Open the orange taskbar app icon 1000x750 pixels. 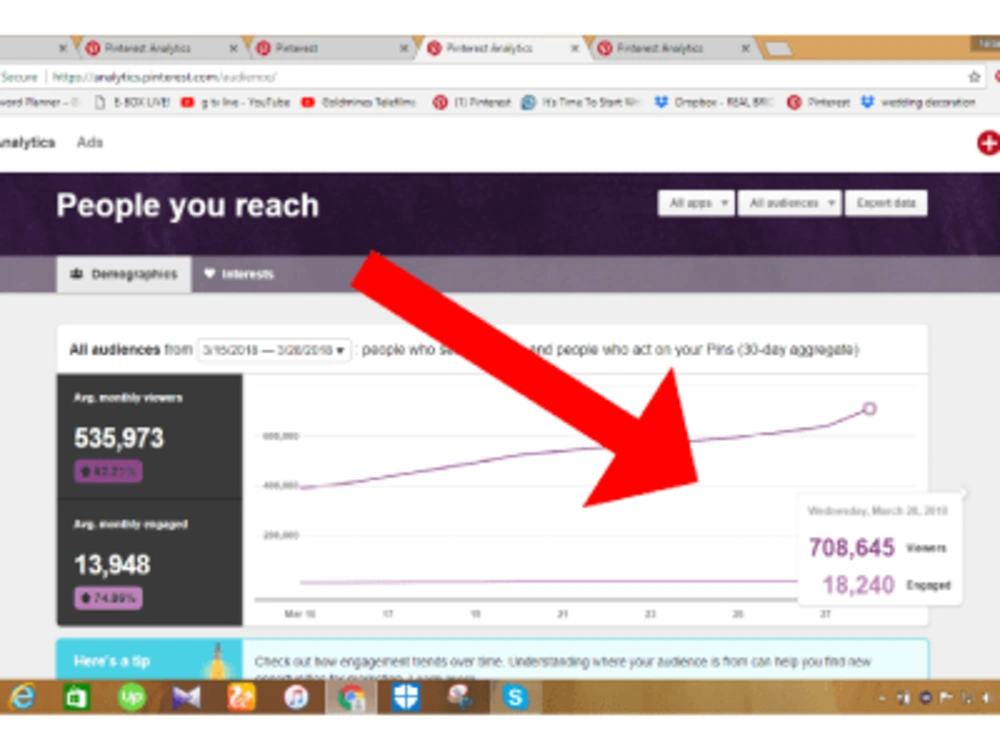[x=241, y=697]
